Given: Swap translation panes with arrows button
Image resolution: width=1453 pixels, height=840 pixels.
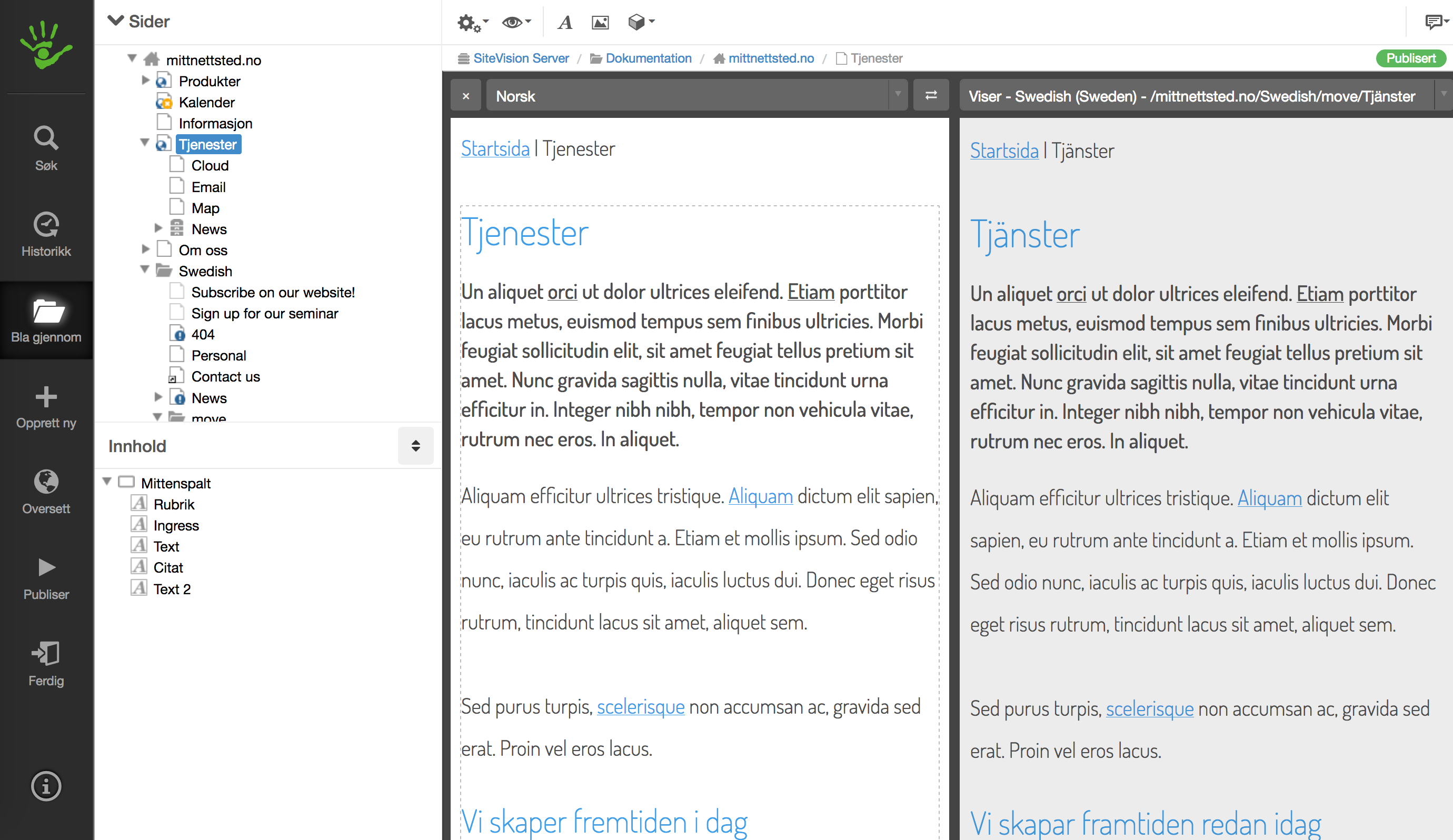Looking at the screenshot, I should click(x=931, y=96).
